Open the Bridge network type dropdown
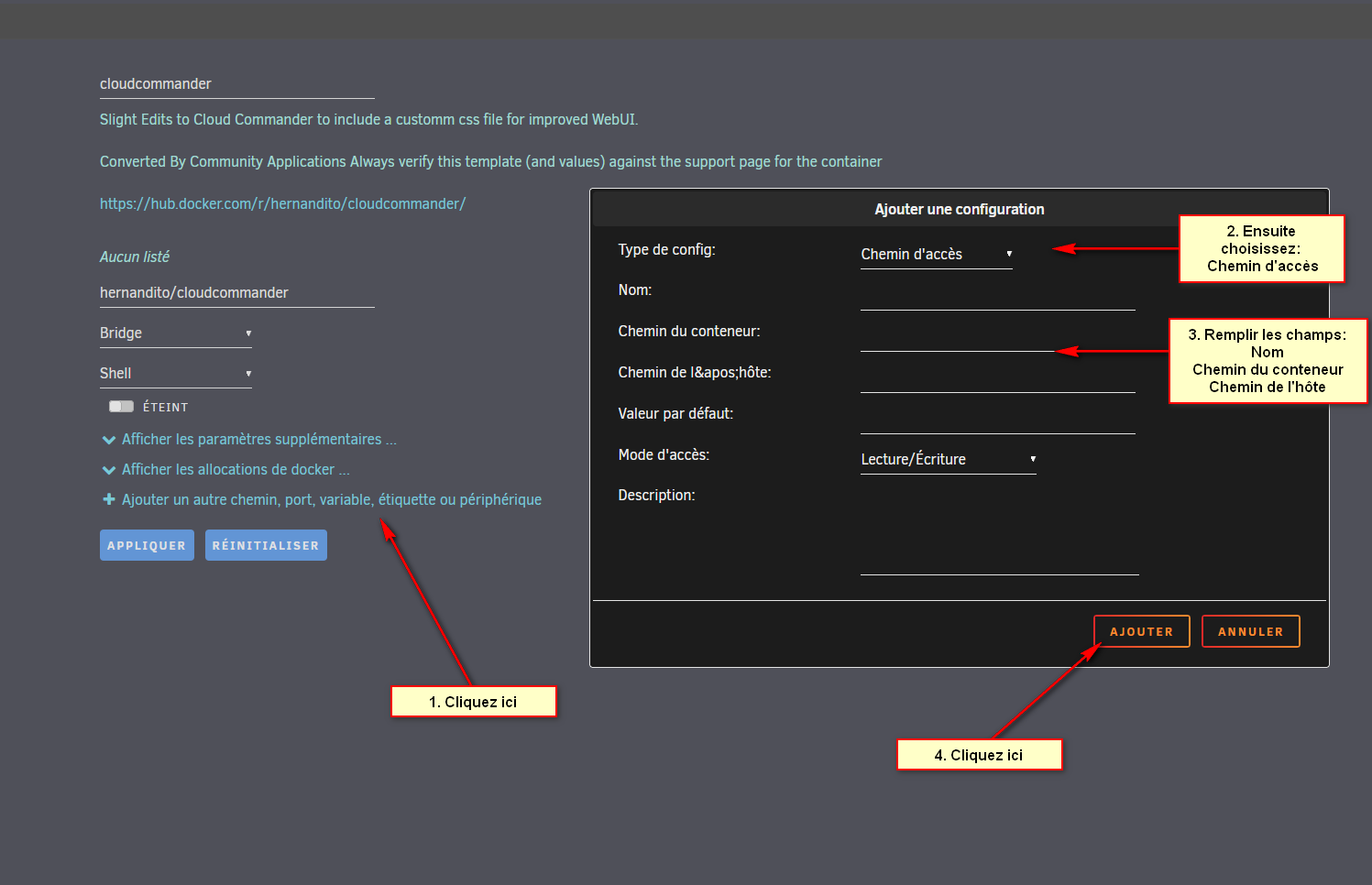 [x=175, y=333]
